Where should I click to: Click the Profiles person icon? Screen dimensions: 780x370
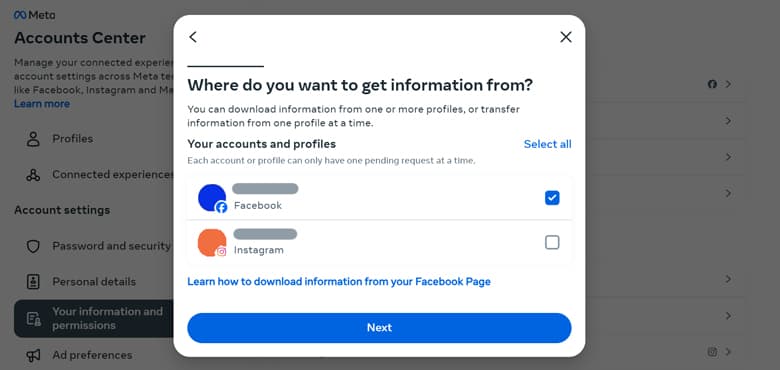tap(33, 139)
